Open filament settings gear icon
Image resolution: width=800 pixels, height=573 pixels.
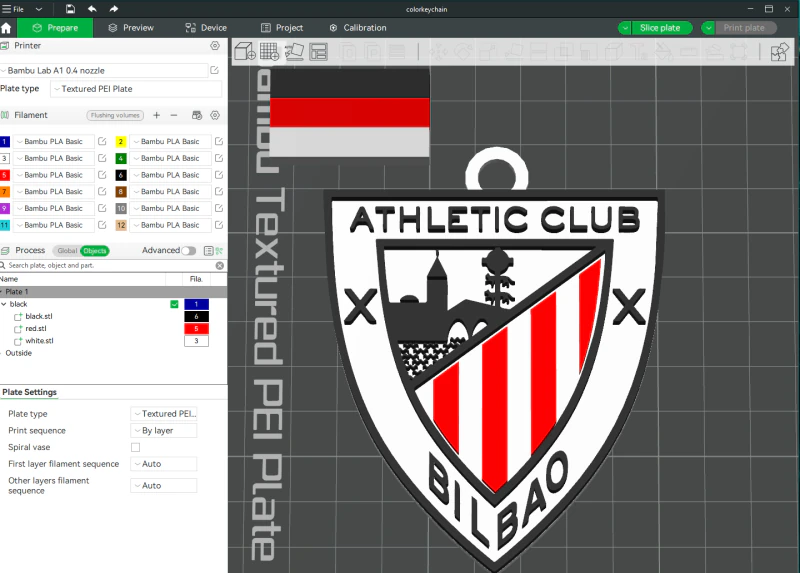pyautogui.click(x=215, y=115)
